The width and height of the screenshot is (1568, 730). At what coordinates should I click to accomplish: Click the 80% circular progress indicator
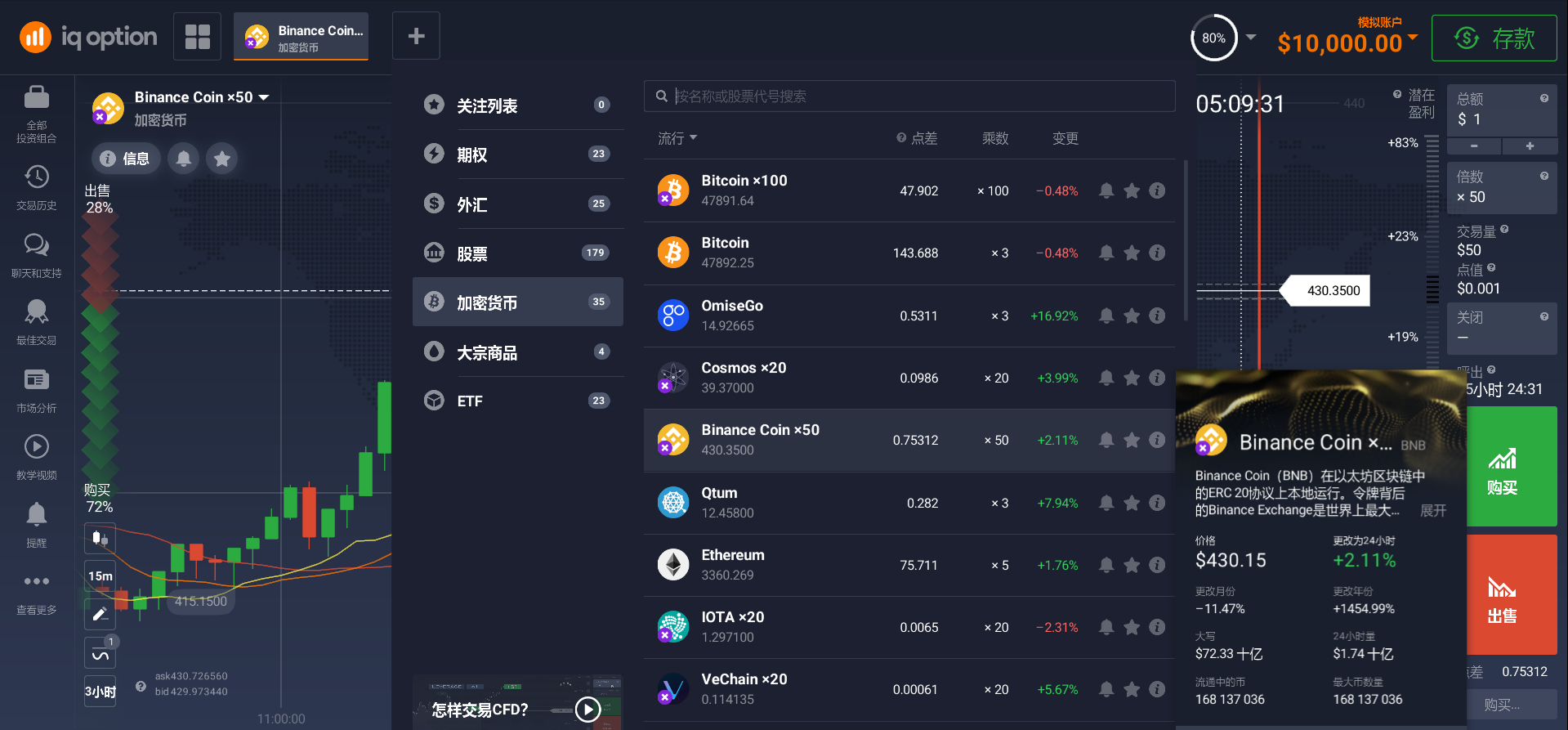tap(1213, 38)
